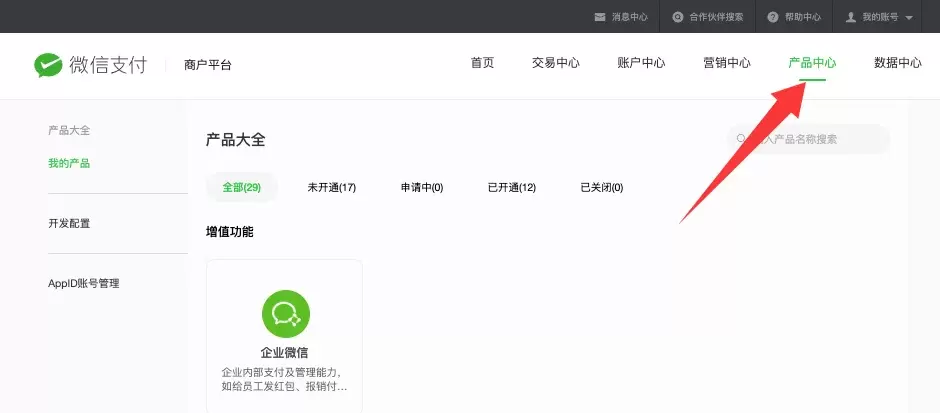Go to 交易中心 in top navigation
The height and width of the screenshot is (413, 940).
[555, 63]
